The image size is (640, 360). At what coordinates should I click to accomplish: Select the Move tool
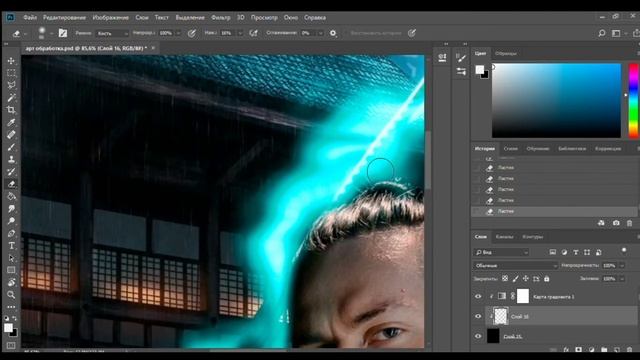(11, 61)
